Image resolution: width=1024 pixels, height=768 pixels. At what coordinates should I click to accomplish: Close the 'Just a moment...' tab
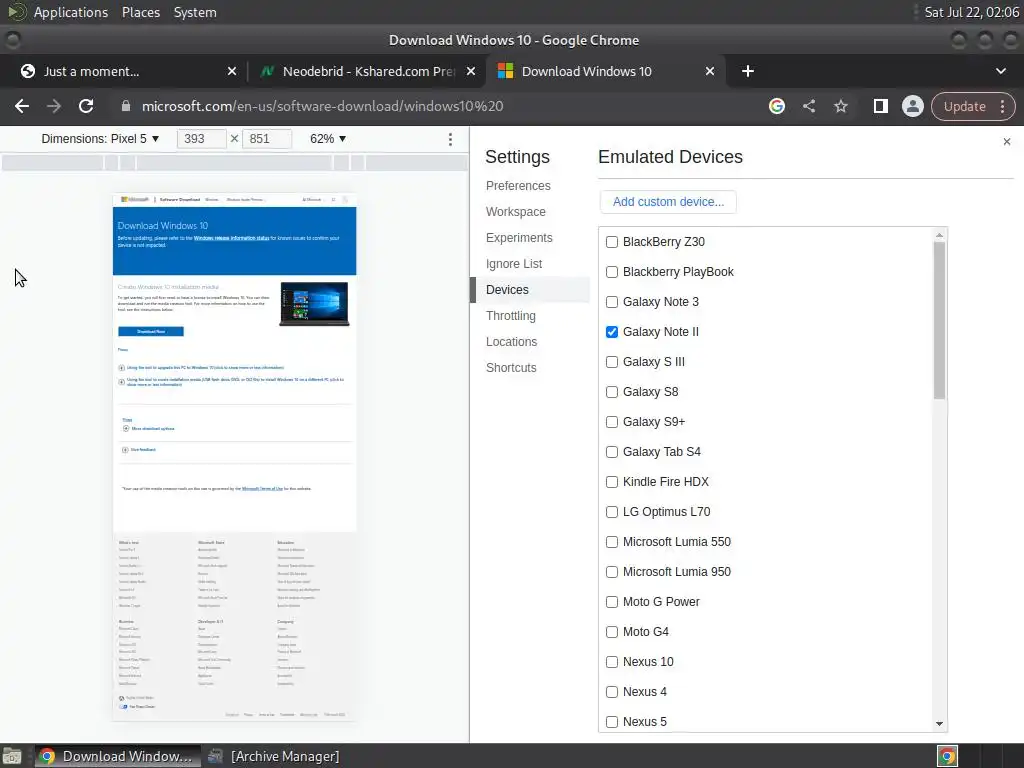232,71
